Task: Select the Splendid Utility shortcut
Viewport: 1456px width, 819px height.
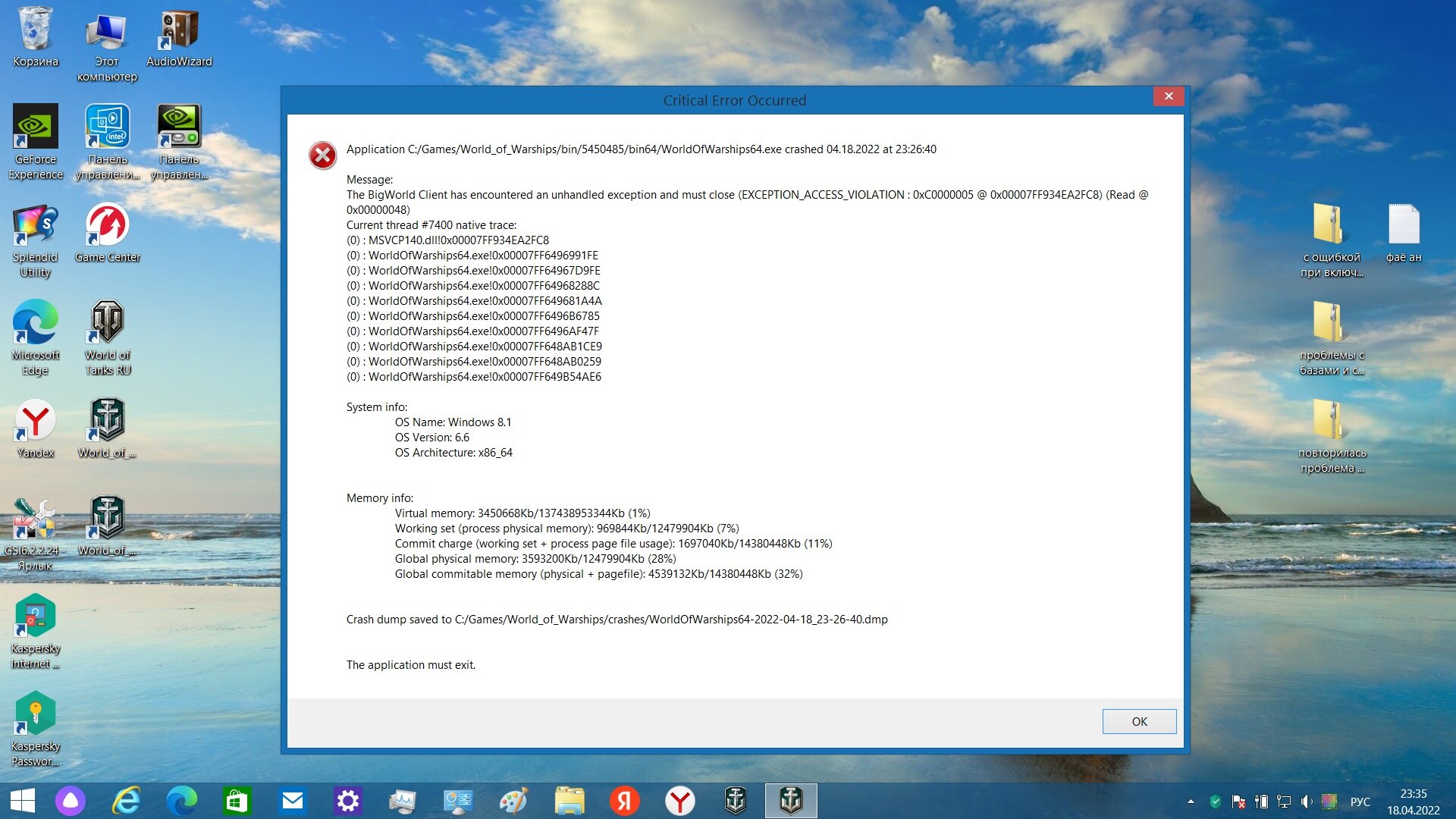Action: click(36, 240)
